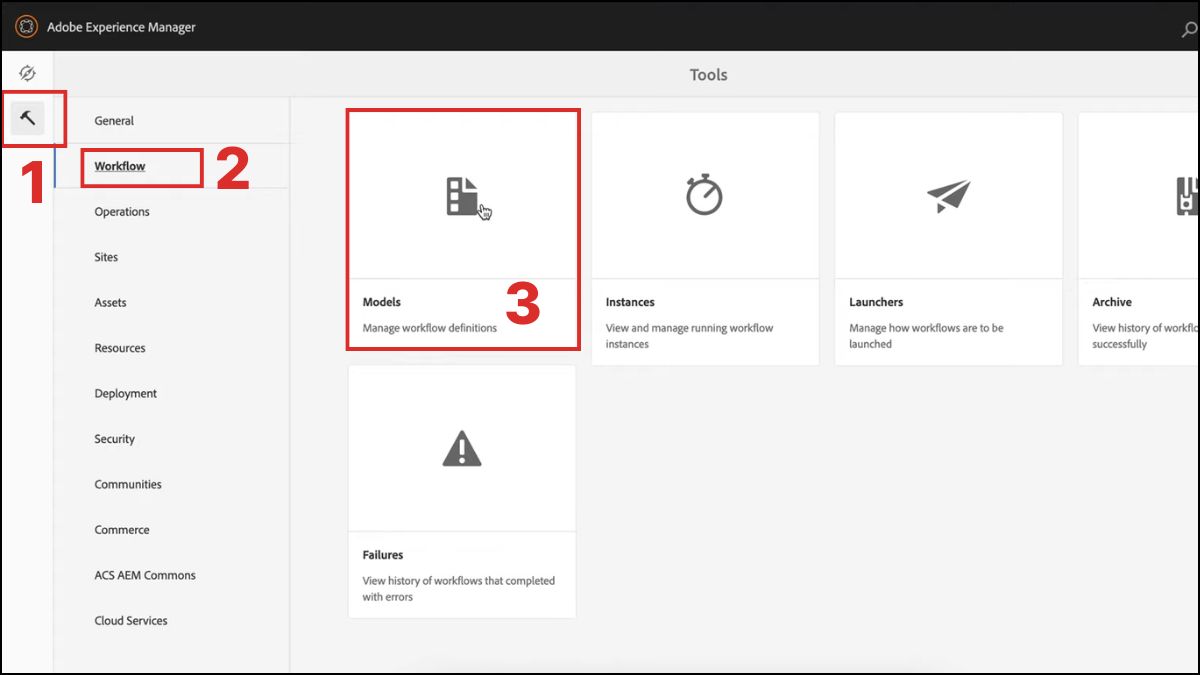Open the Assets category
The image size is (1200, 675).
(x=110, y=303)
